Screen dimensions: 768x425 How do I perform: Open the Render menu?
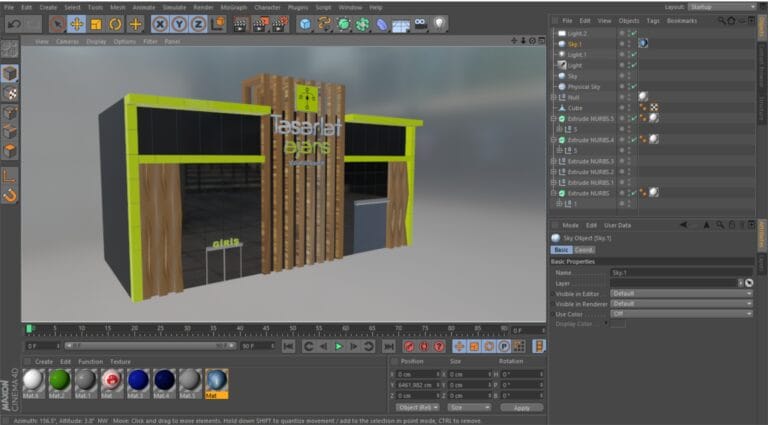click(203, 7)
